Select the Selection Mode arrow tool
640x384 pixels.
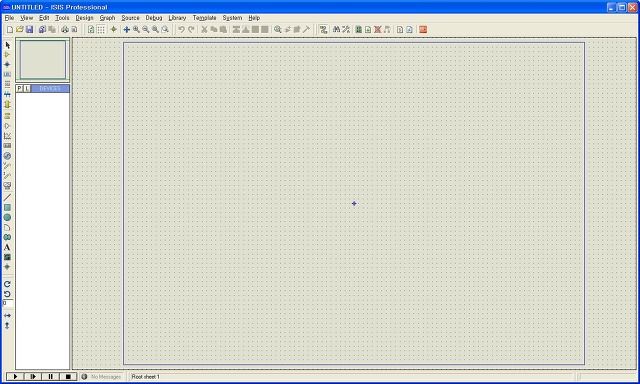click(7, 45)
